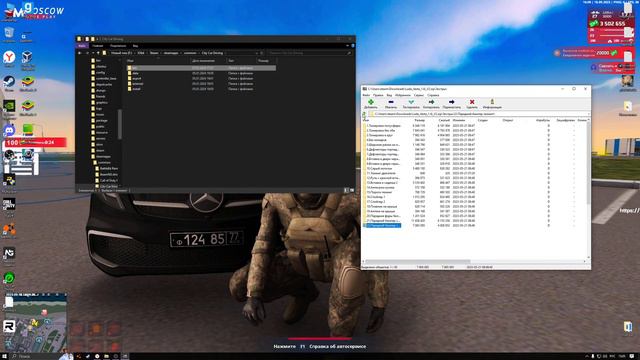Open the Главная ribbon tab in Explorer
The height and width of the screenshot is (360, 640).
[98, 46]
